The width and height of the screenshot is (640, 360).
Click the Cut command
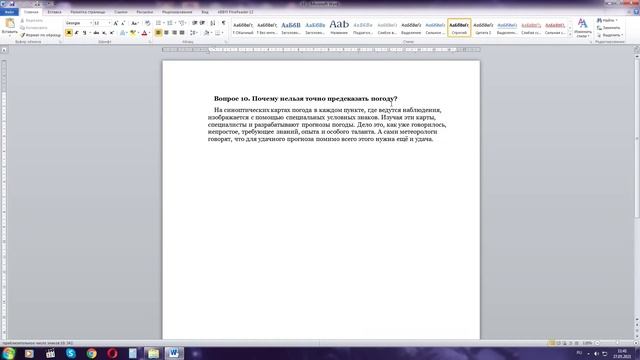(x=32, y=20)
